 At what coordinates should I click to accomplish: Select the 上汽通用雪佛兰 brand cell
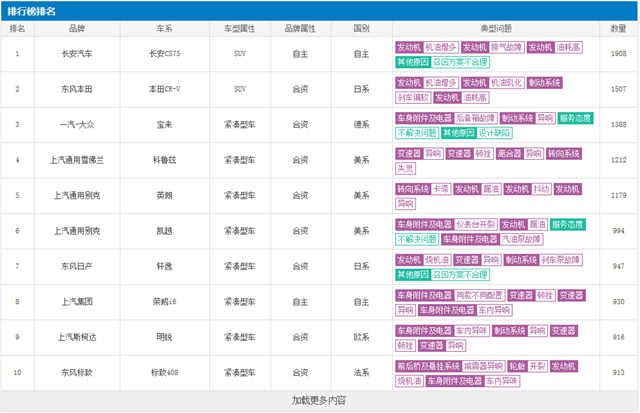[x=77, y=160]
